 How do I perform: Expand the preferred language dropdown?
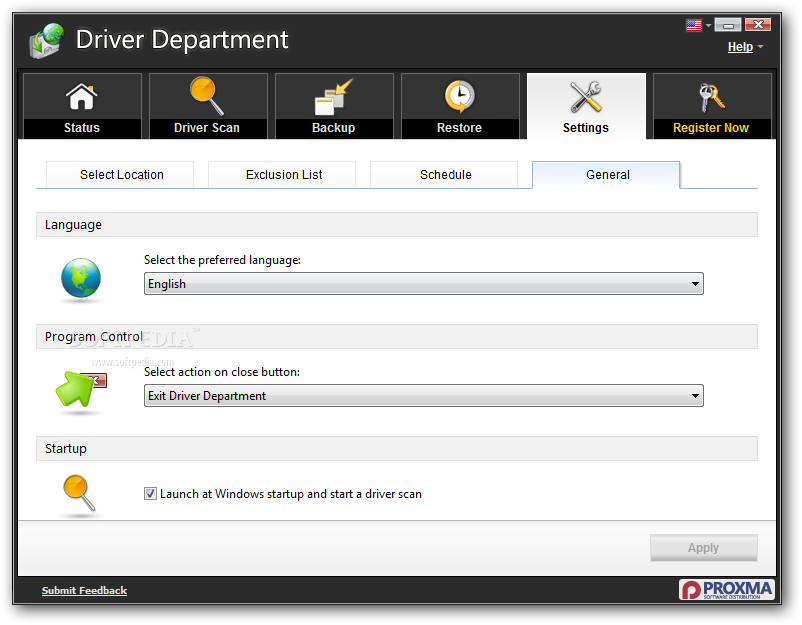point(424,283)
